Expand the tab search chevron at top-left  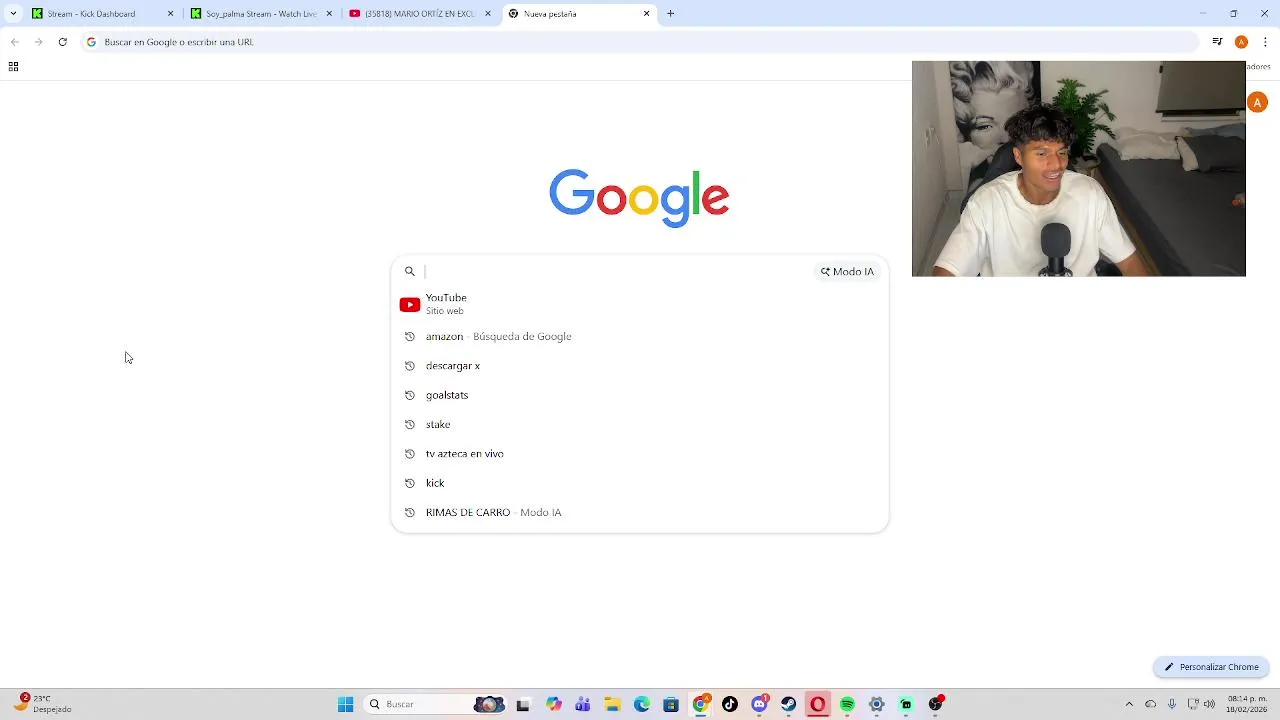[x=13, y=14]
